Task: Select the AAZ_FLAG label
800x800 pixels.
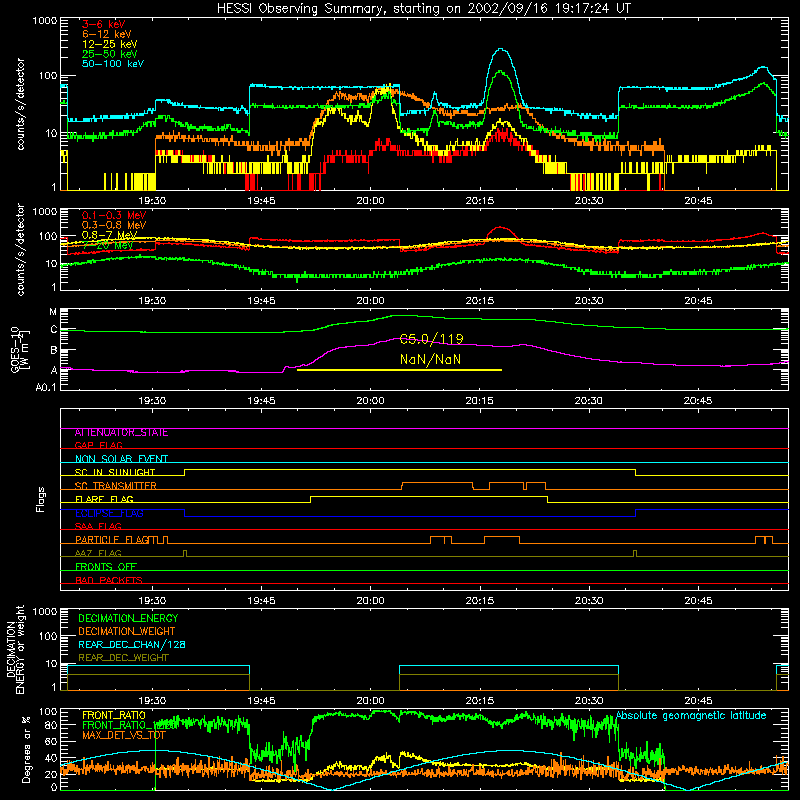Action: (98, 553)
